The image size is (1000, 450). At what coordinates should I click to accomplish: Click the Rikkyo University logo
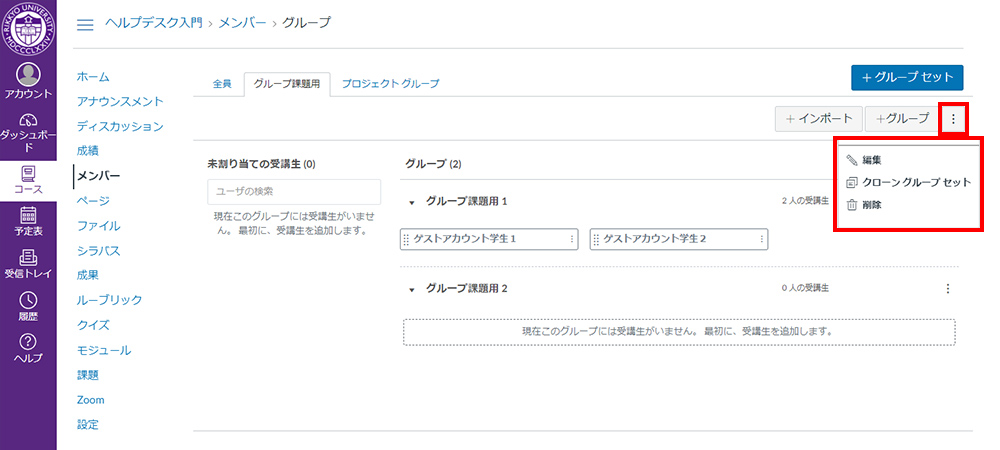click(x=28, y=28)
